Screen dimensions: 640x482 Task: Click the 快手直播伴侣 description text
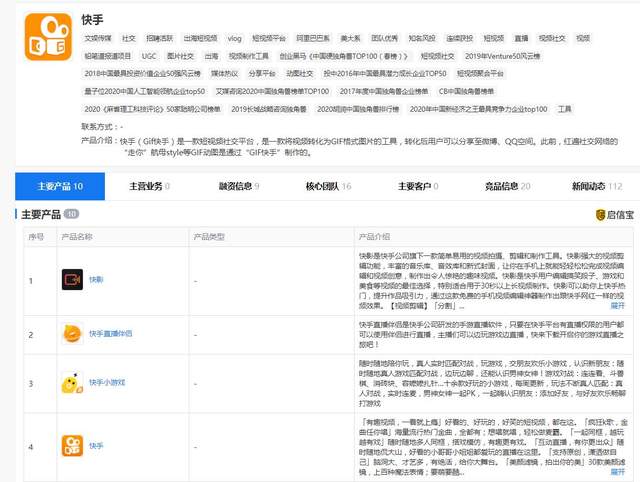click(x=491, y=335)
